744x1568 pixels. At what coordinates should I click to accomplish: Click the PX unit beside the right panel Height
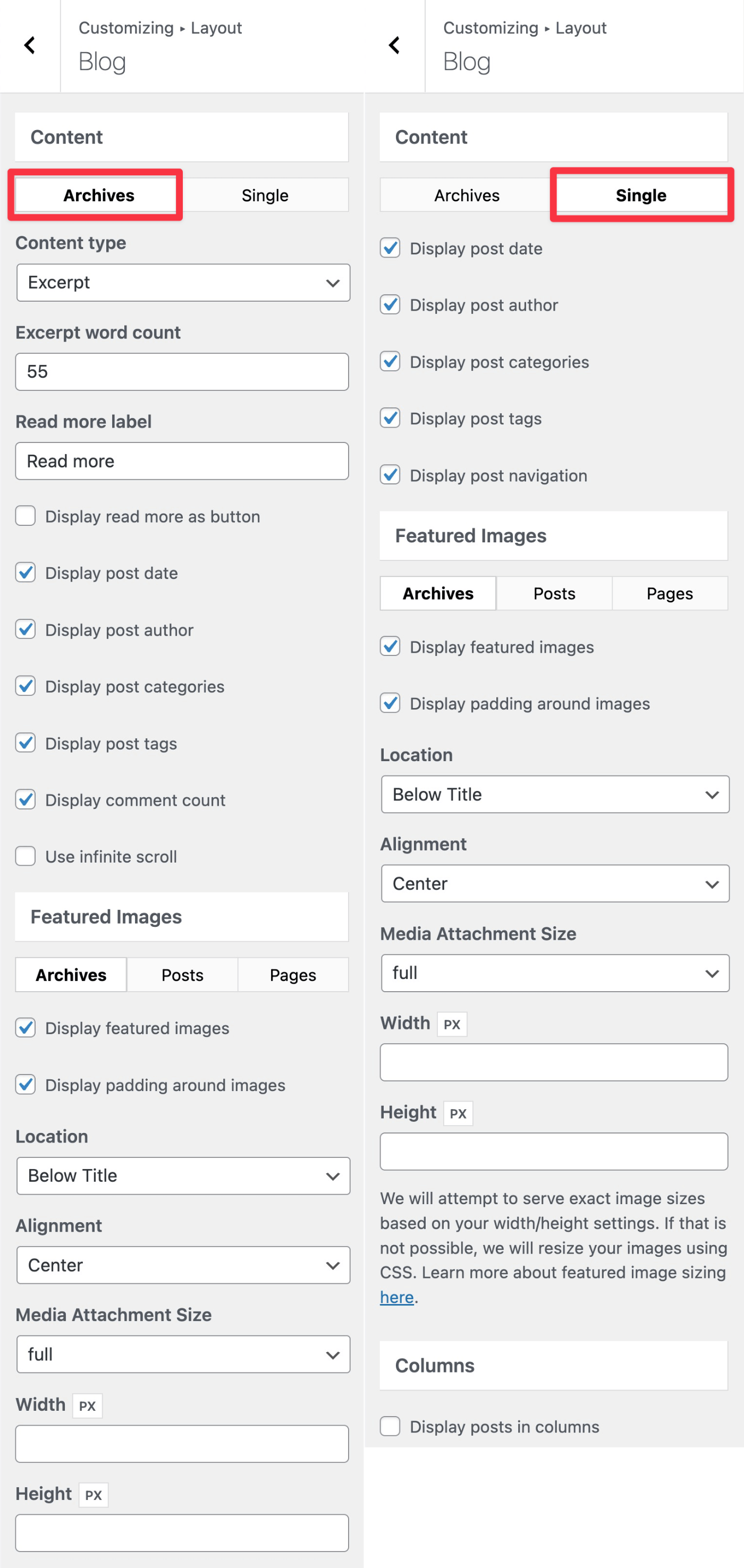(459, 1114)
